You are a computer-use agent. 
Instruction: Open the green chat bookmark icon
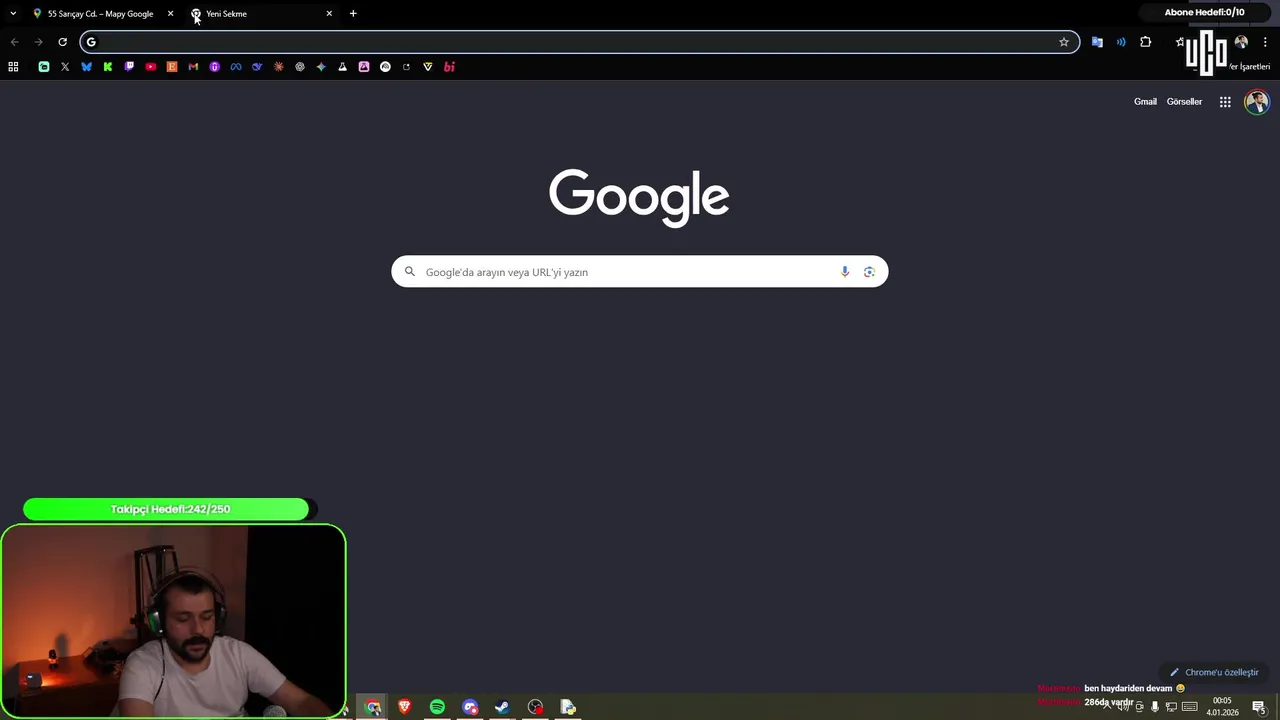[44, 67]
